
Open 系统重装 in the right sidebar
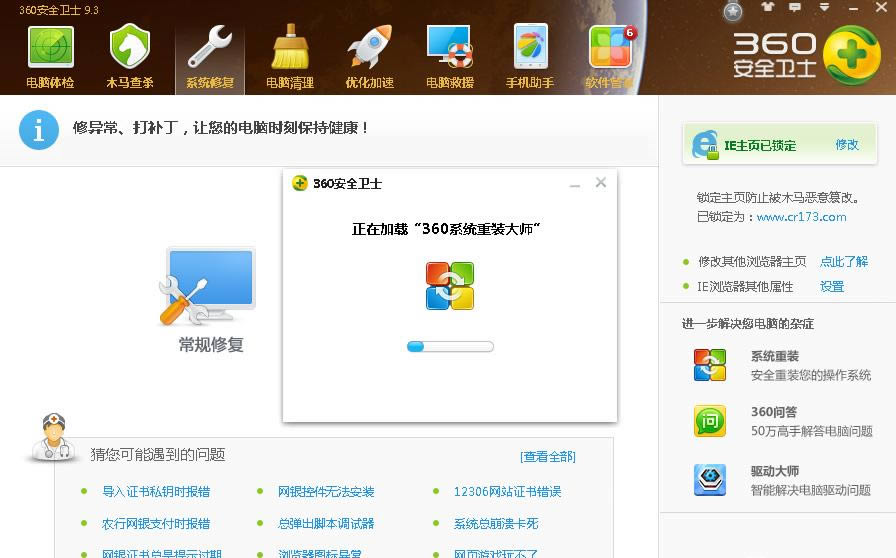tap(710, 365)
